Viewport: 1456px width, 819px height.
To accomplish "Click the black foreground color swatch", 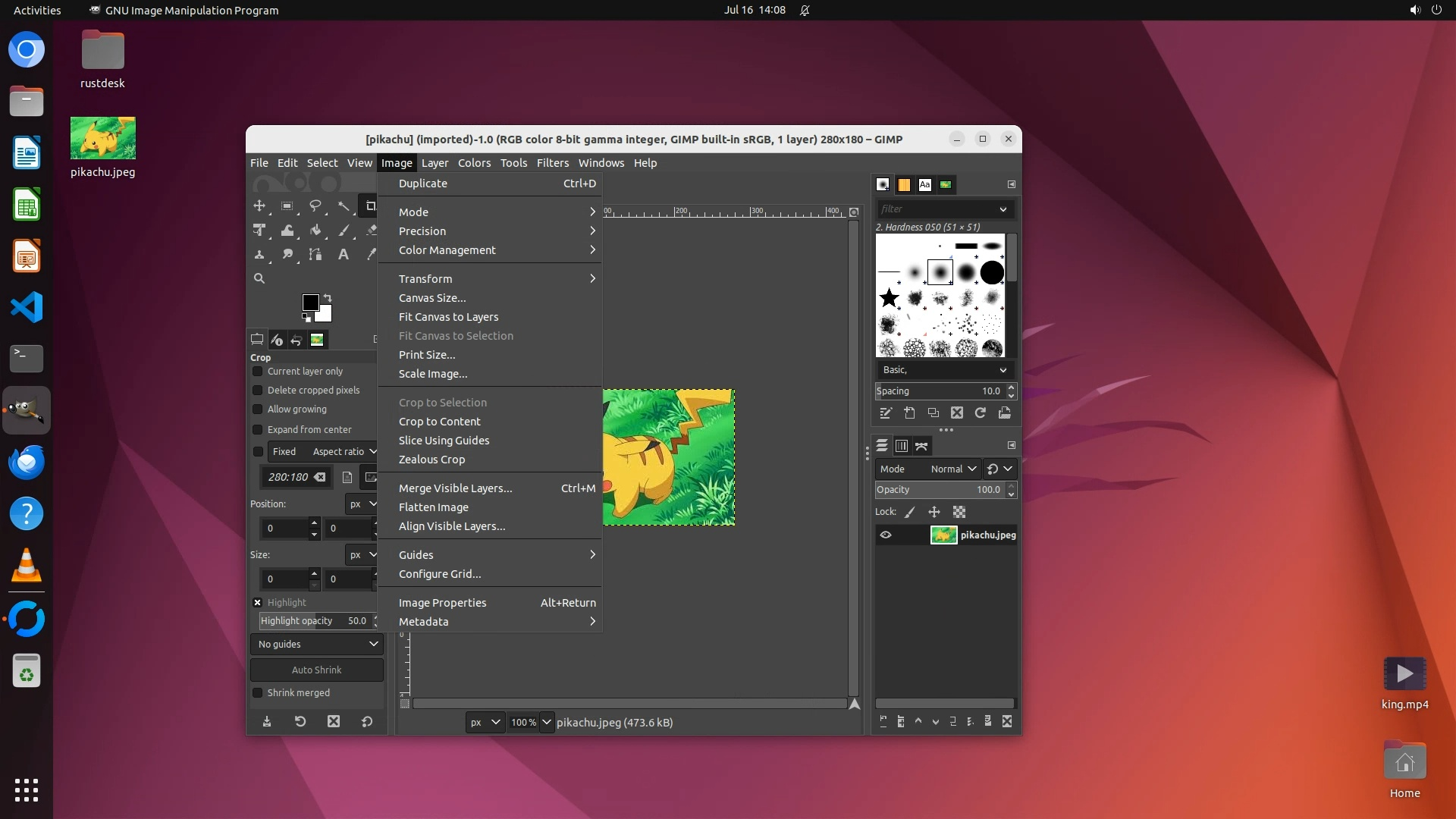I will click(309, 302).
